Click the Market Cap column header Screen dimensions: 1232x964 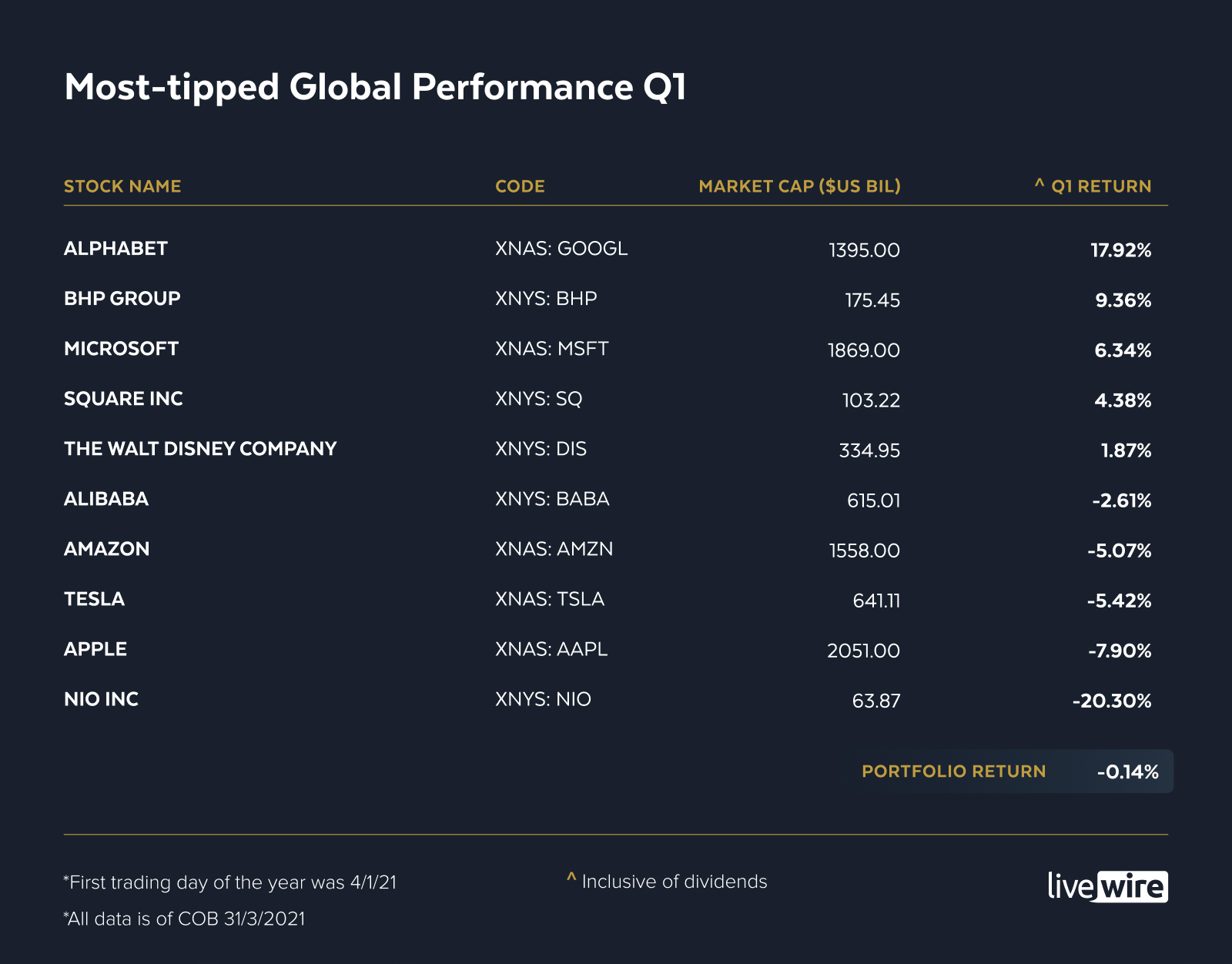pyautogui.click(x=799, y=186)
